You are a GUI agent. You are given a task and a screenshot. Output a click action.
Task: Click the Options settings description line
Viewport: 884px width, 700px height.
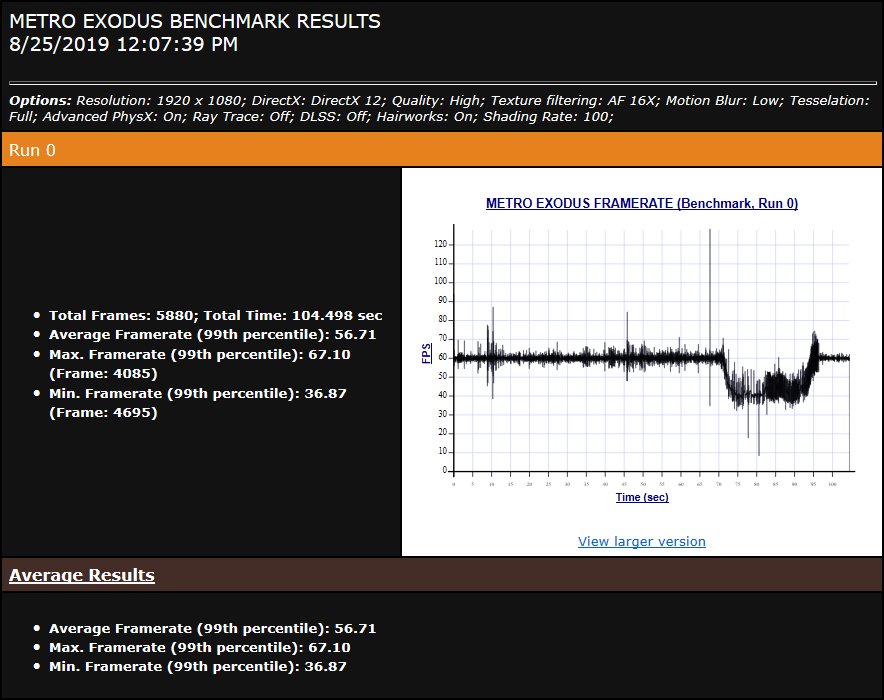point(440,108)
